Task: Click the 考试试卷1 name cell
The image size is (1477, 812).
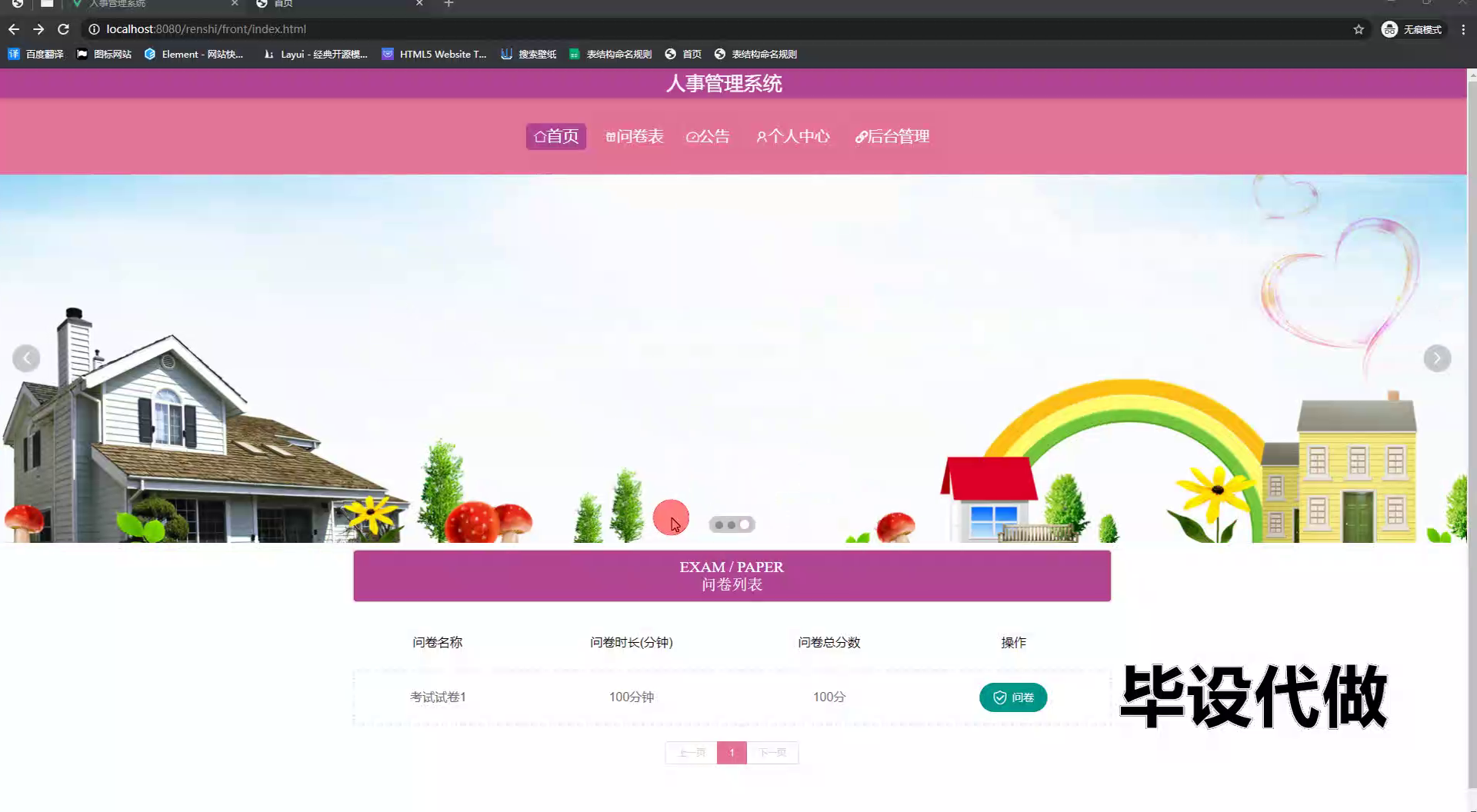Action: [x=438, y=697]
